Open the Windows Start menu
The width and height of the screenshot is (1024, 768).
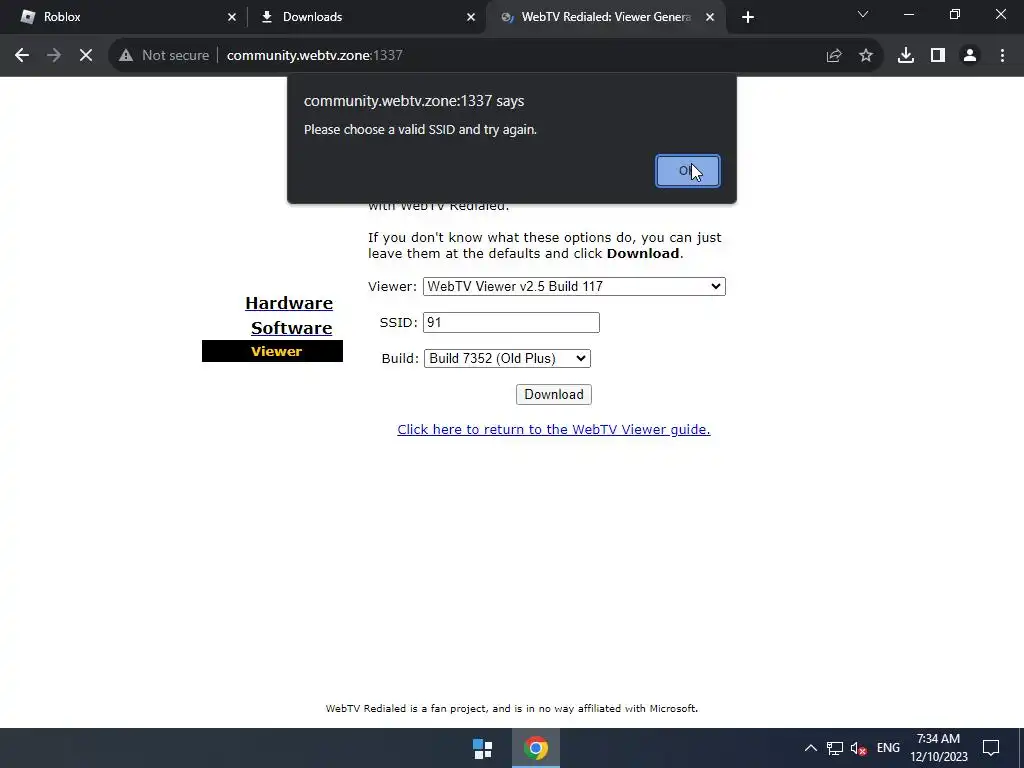point(483,748)
